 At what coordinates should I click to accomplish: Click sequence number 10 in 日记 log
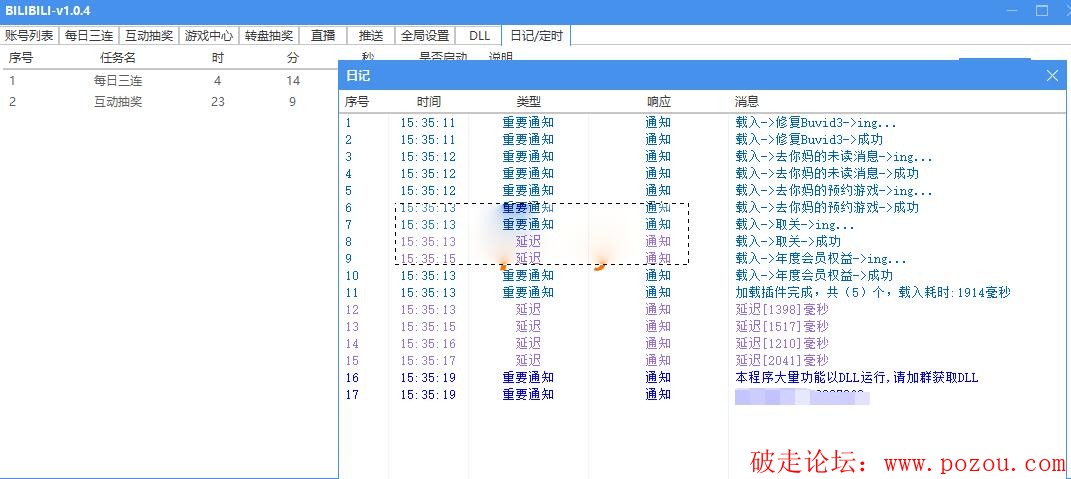(352, 275)
